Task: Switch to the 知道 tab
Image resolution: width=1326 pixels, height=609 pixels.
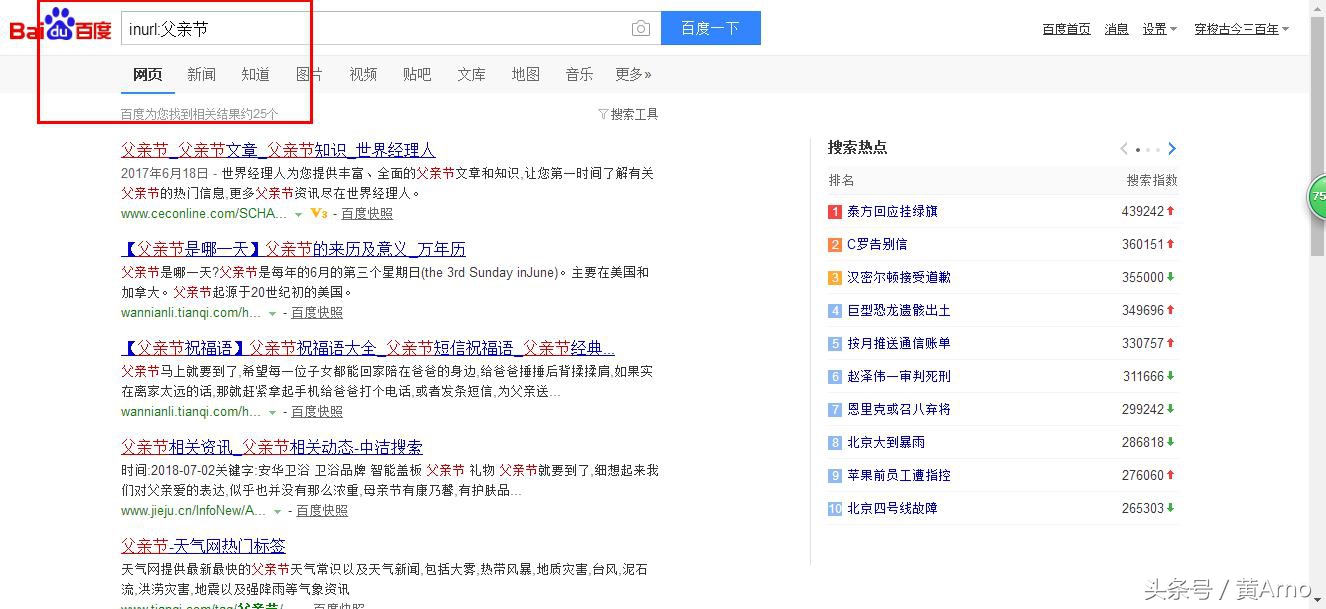Action: [x=255, y=74]
